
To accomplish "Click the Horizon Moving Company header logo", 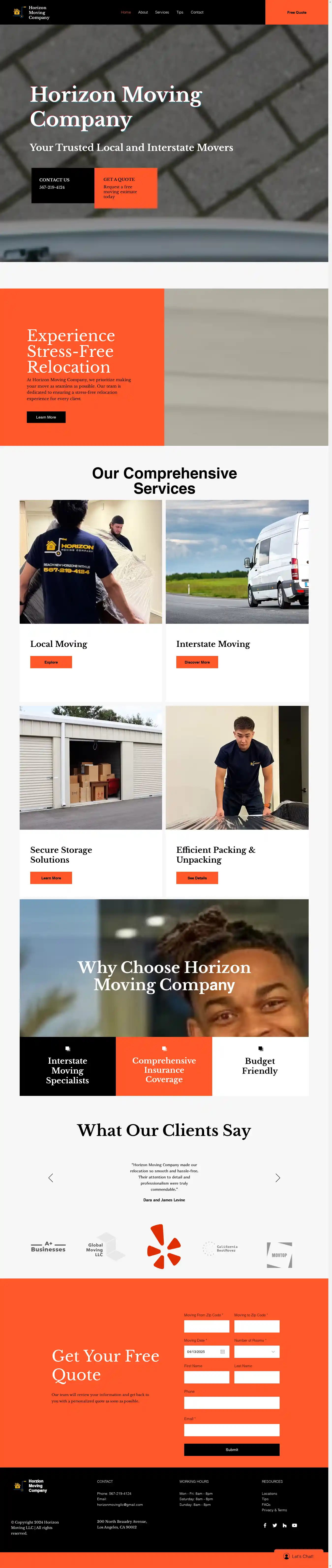I will (31, 12).
